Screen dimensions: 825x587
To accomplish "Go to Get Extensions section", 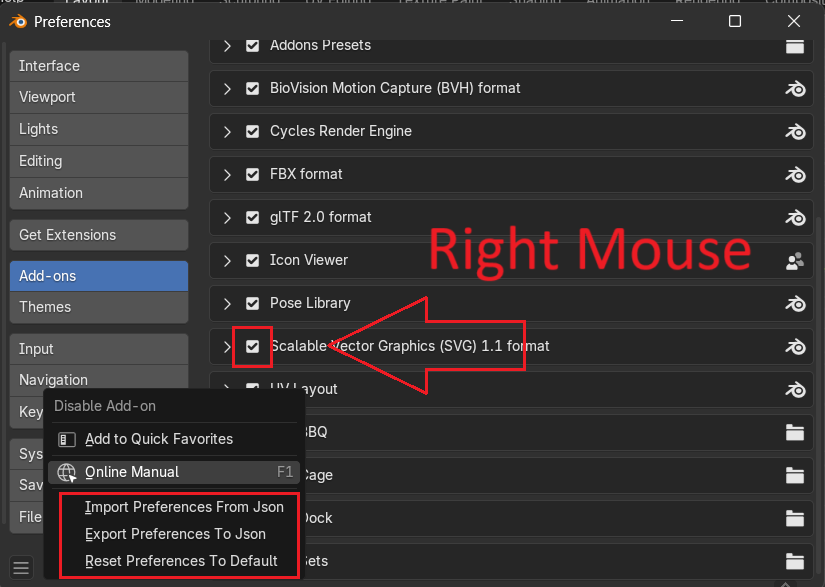I will pos(99,235).
